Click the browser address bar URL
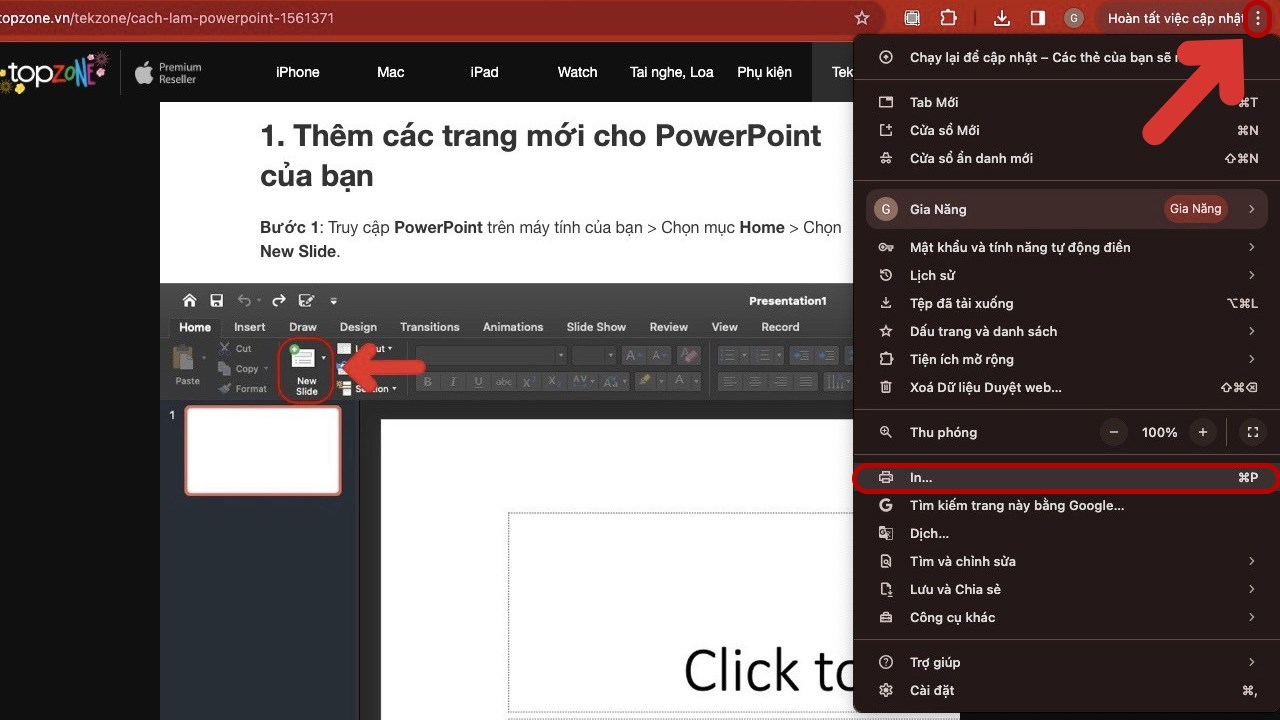Image resolution: width=1280 pixels, height=720 pixels. tap(167, 18)
